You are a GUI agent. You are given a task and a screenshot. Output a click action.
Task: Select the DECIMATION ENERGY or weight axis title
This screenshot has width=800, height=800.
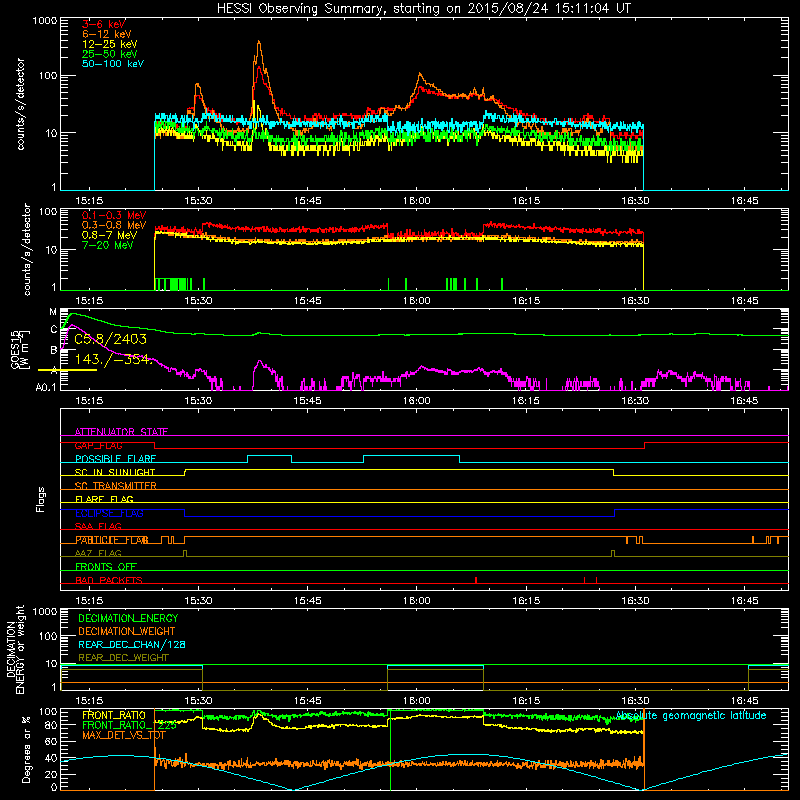pyautogui.click(x=15, y=650)
